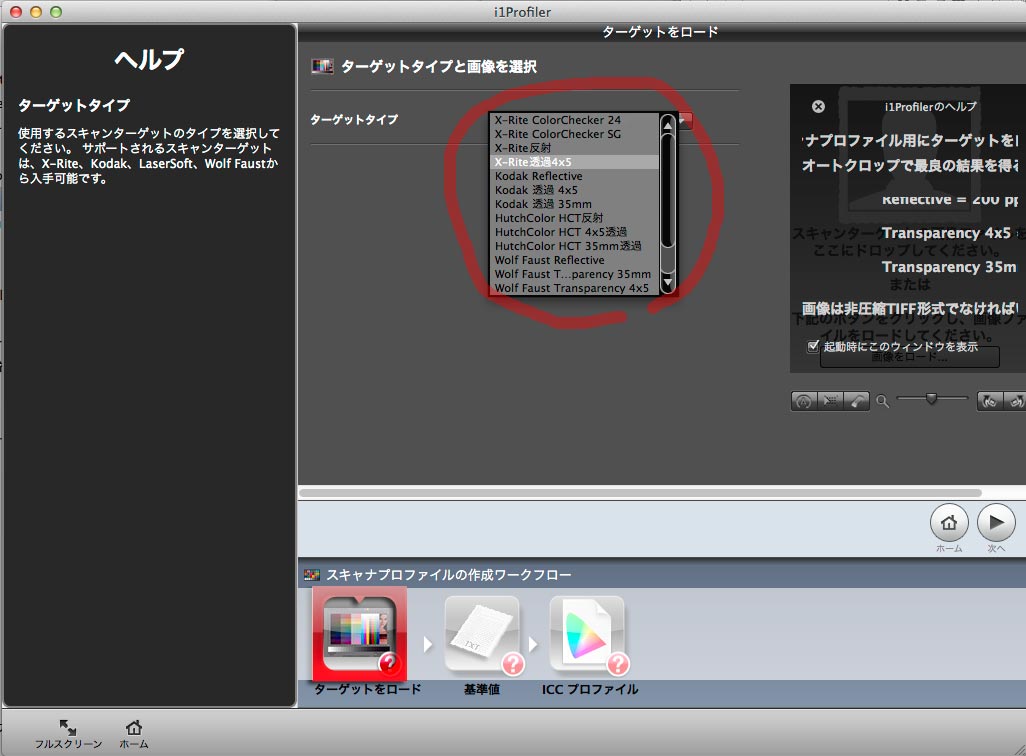The width and height of the screenshot is (1026, 756).
Task: Select Wolf Faust Reflective target
Action: coord(574,260)
